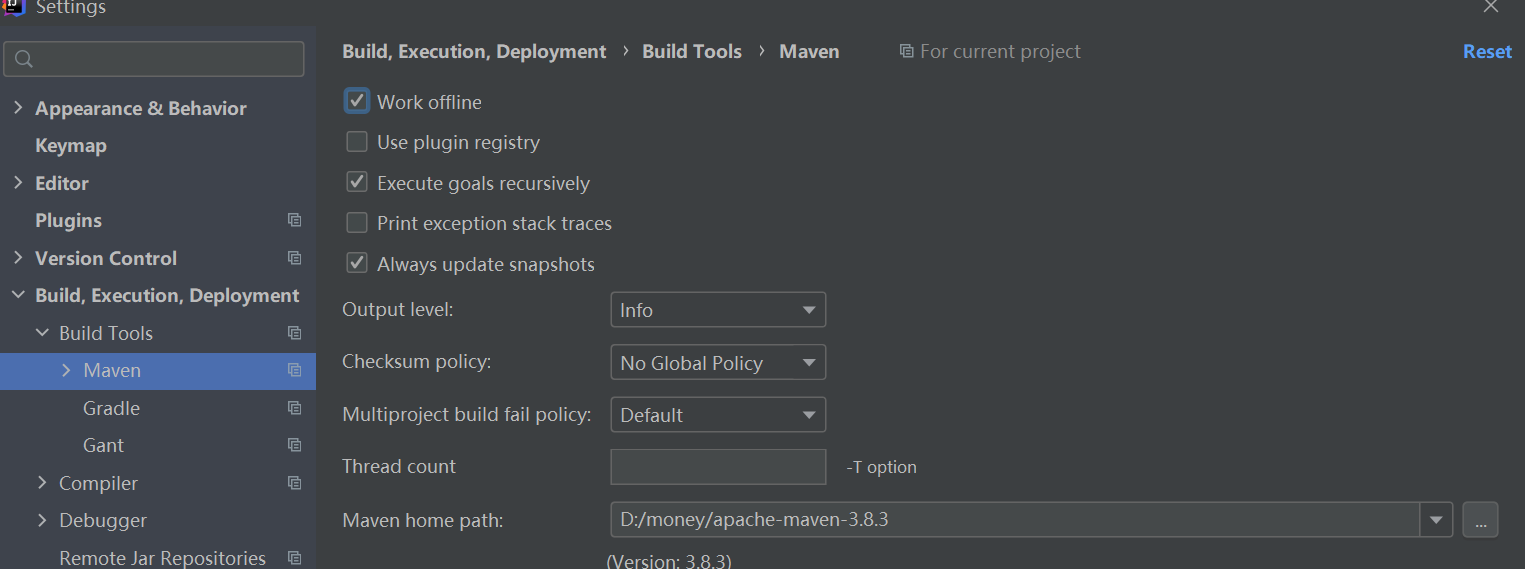Click the Reset link

(x=1487, y=52)
